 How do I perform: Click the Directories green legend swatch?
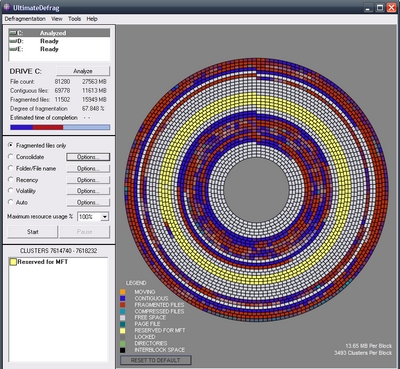(123, 343)
